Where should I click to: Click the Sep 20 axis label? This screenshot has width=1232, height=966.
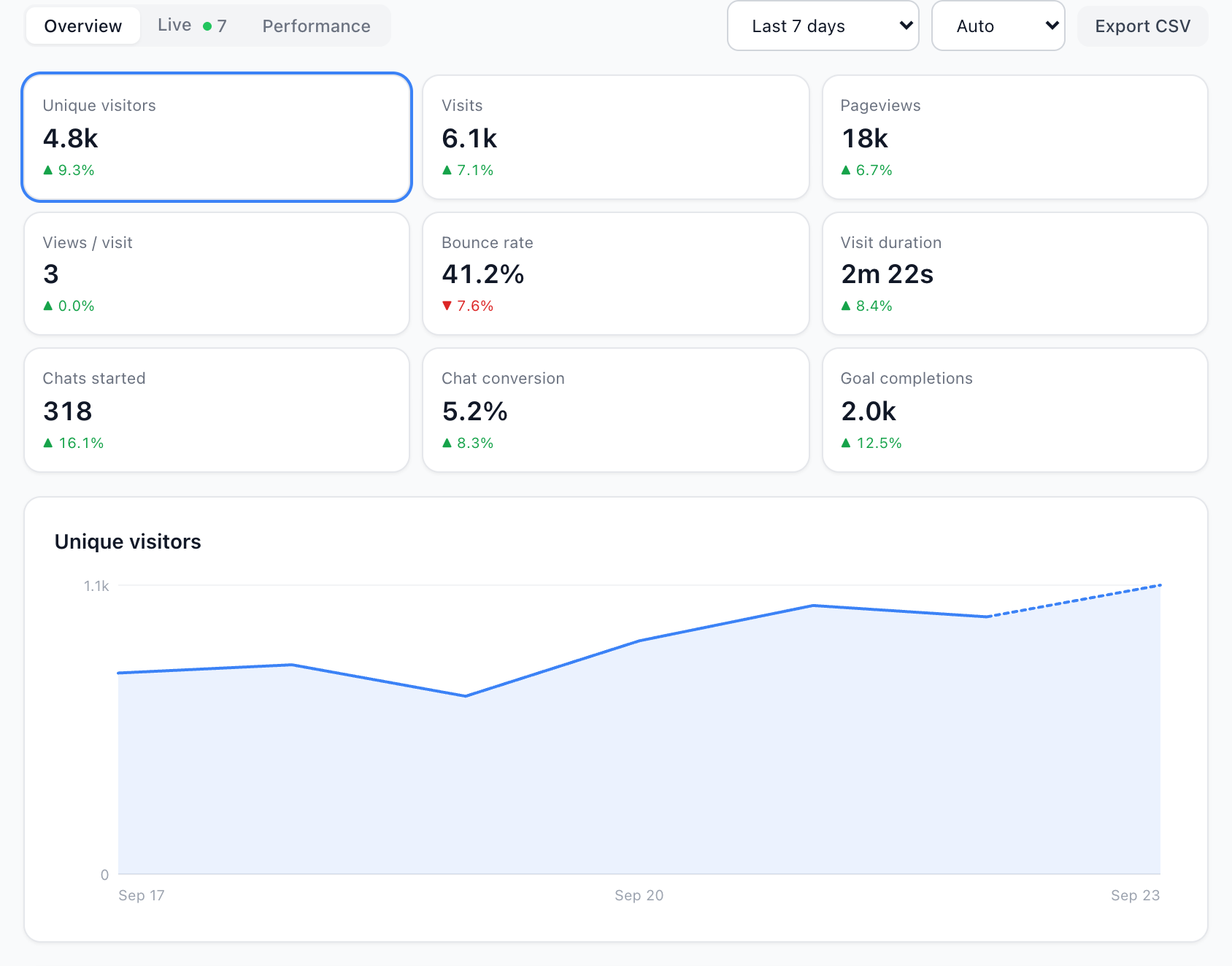tap(639, 895)
